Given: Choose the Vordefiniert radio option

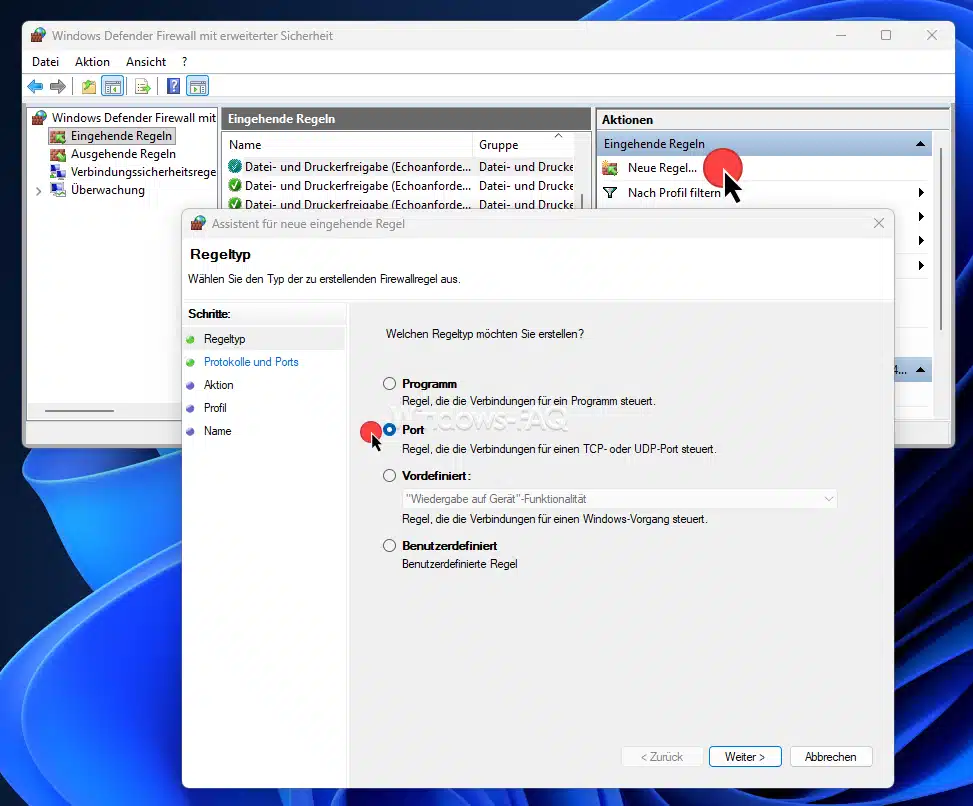Looking at the screenshot, I should click(x=389, y=475).
